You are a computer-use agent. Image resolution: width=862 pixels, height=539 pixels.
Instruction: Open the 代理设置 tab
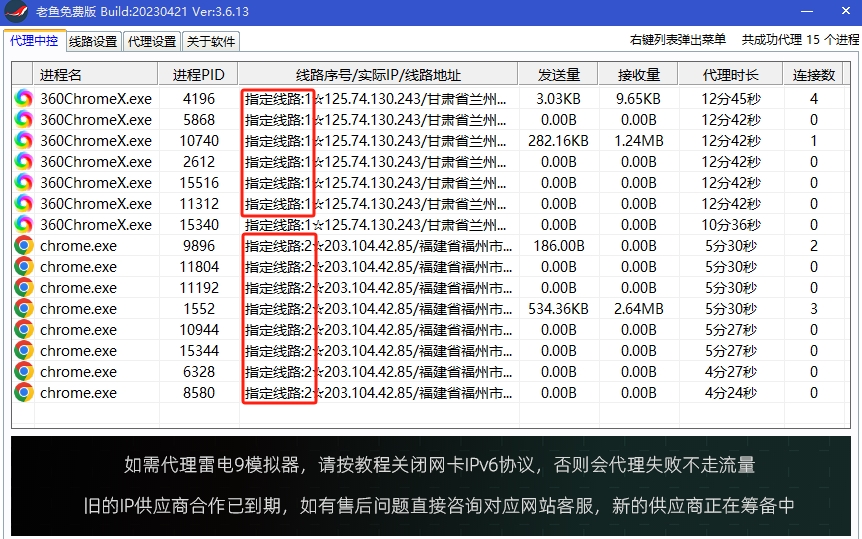152,42
